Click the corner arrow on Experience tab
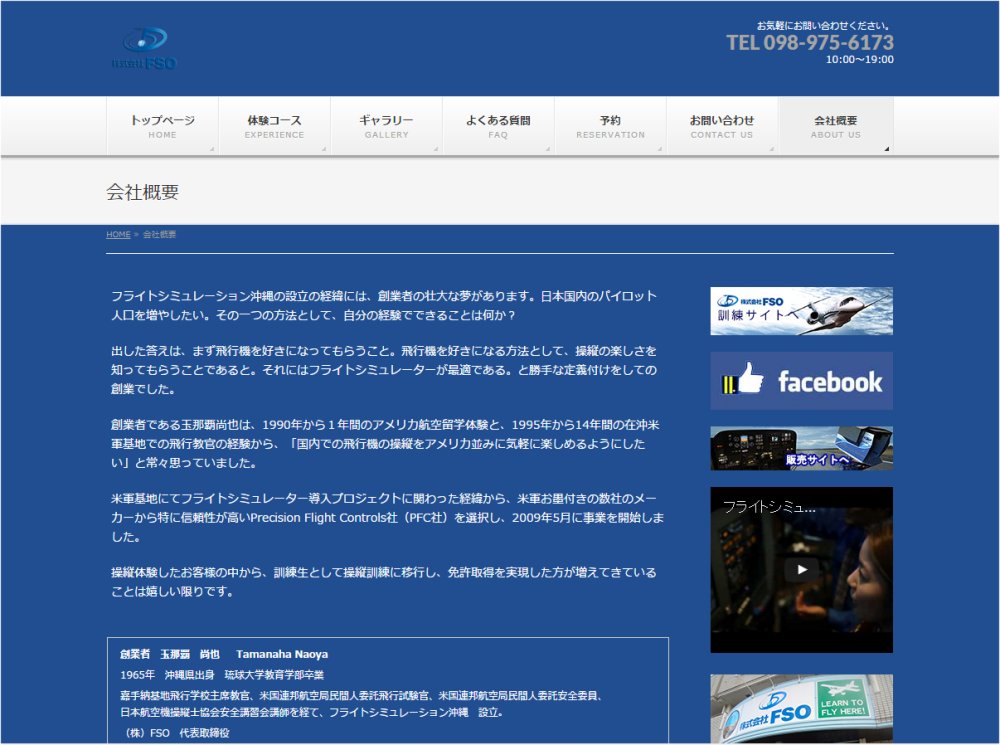 coord(324,149)
